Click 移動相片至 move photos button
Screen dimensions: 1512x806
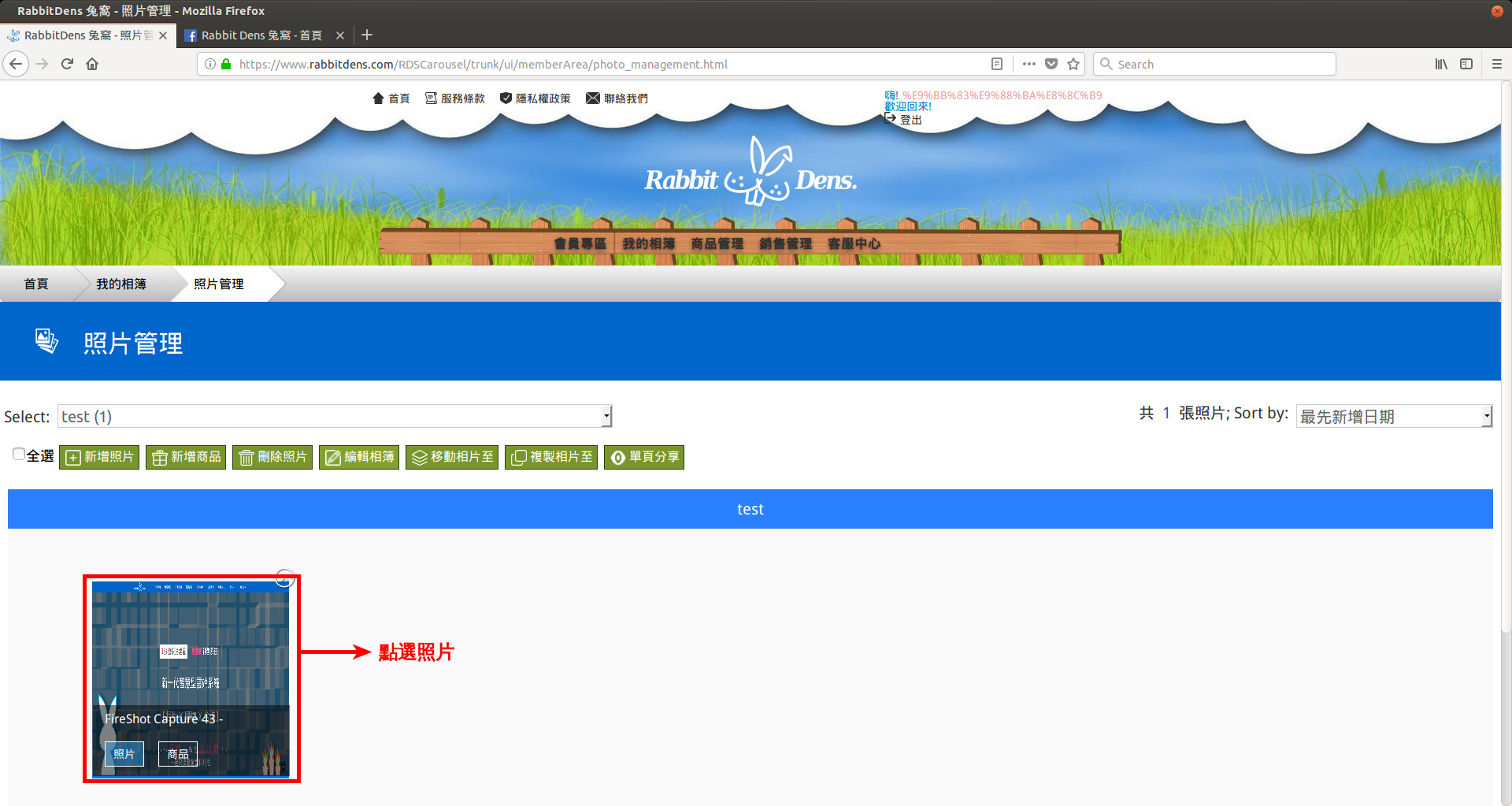click(452, 457)
